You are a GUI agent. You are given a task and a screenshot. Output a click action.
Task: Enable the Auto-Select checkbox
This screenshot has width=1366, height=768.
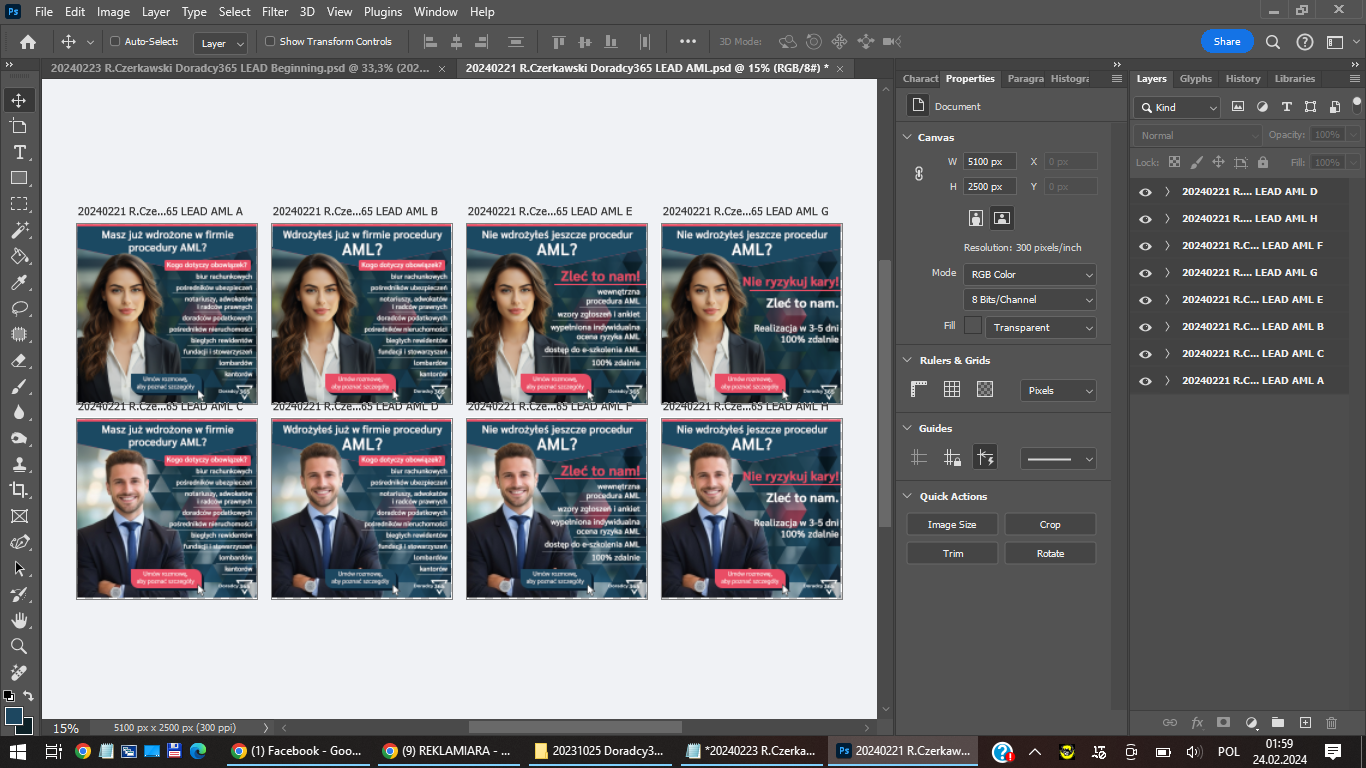pos(115,41)
